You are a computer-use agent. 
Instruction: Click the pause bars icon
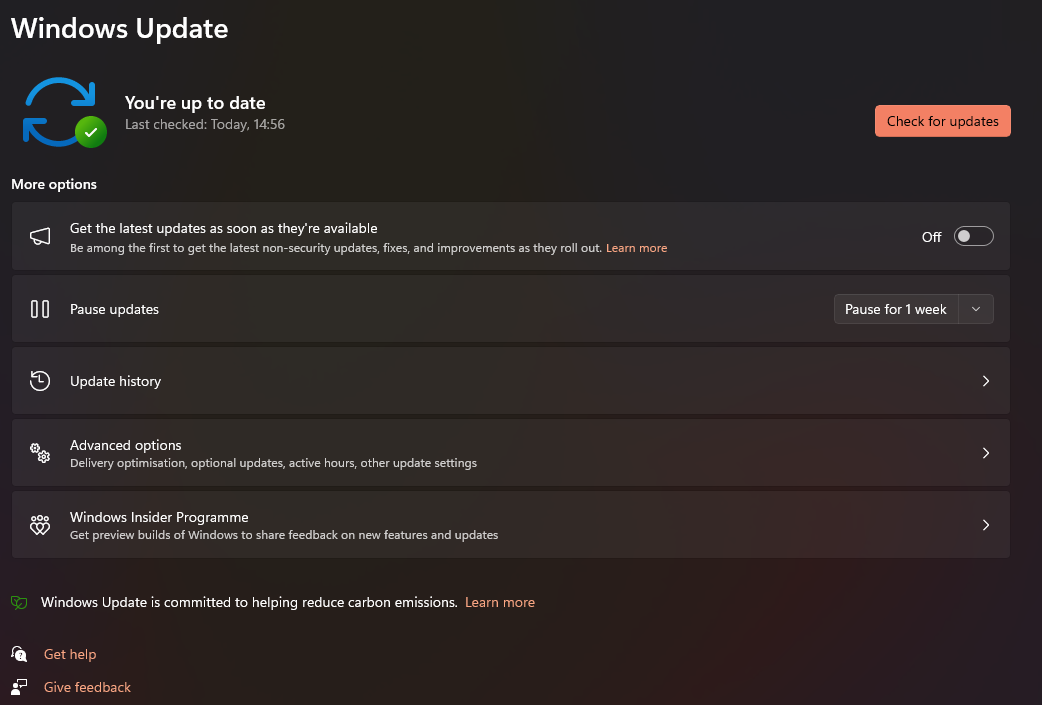40,309
